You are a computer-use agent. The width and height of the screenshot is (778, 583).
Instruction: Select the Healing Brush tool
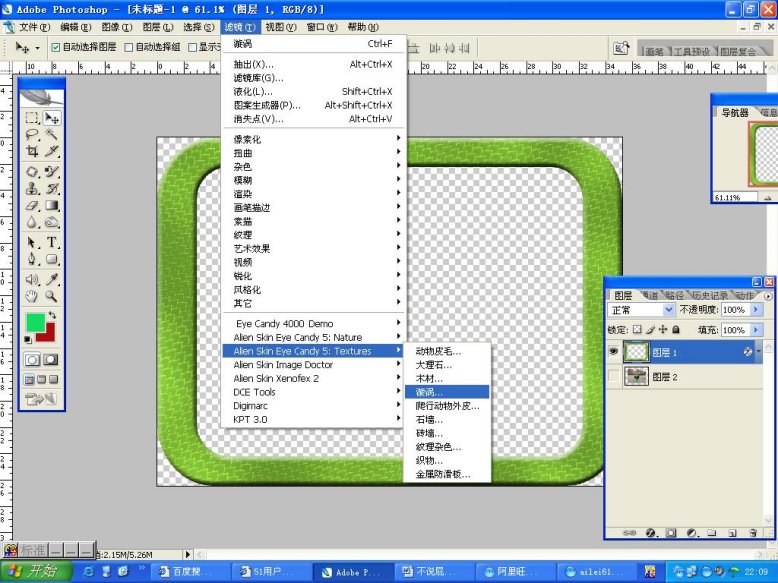click(x=32, y=172)
